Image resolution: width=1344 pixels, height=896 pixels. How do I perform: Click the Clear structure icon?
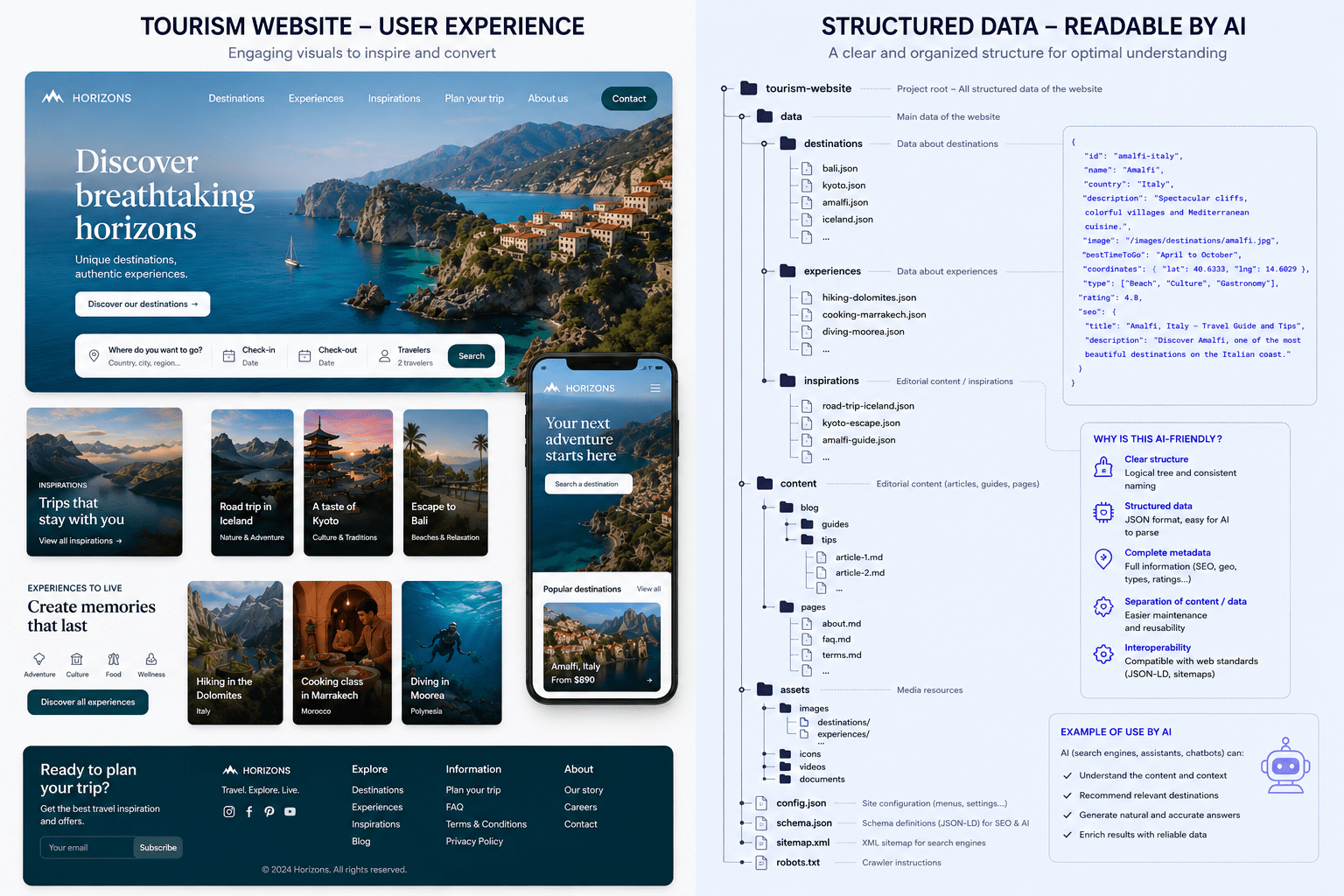pyautogui.click(x=1103, y=467)
